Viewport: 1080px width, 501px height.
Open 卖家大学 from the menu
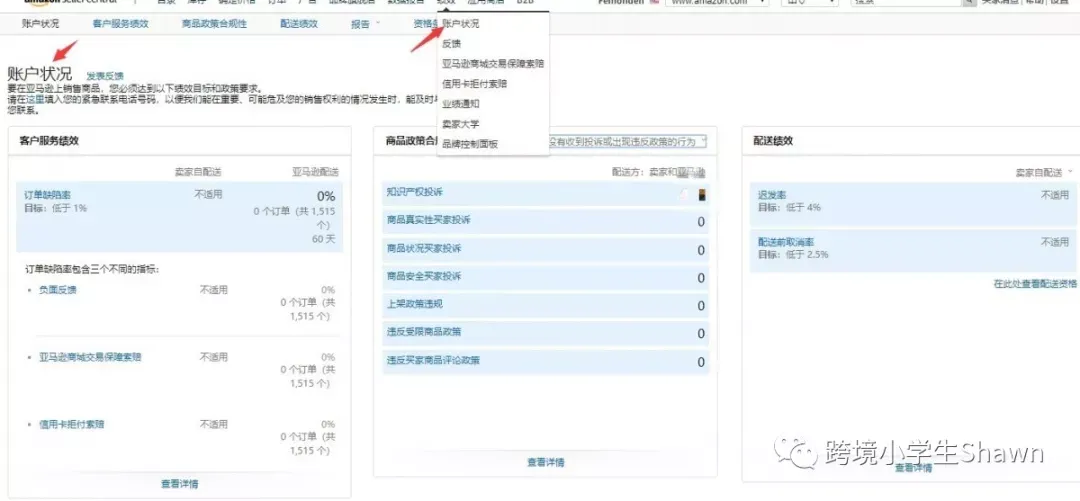(x=461, y=124)
